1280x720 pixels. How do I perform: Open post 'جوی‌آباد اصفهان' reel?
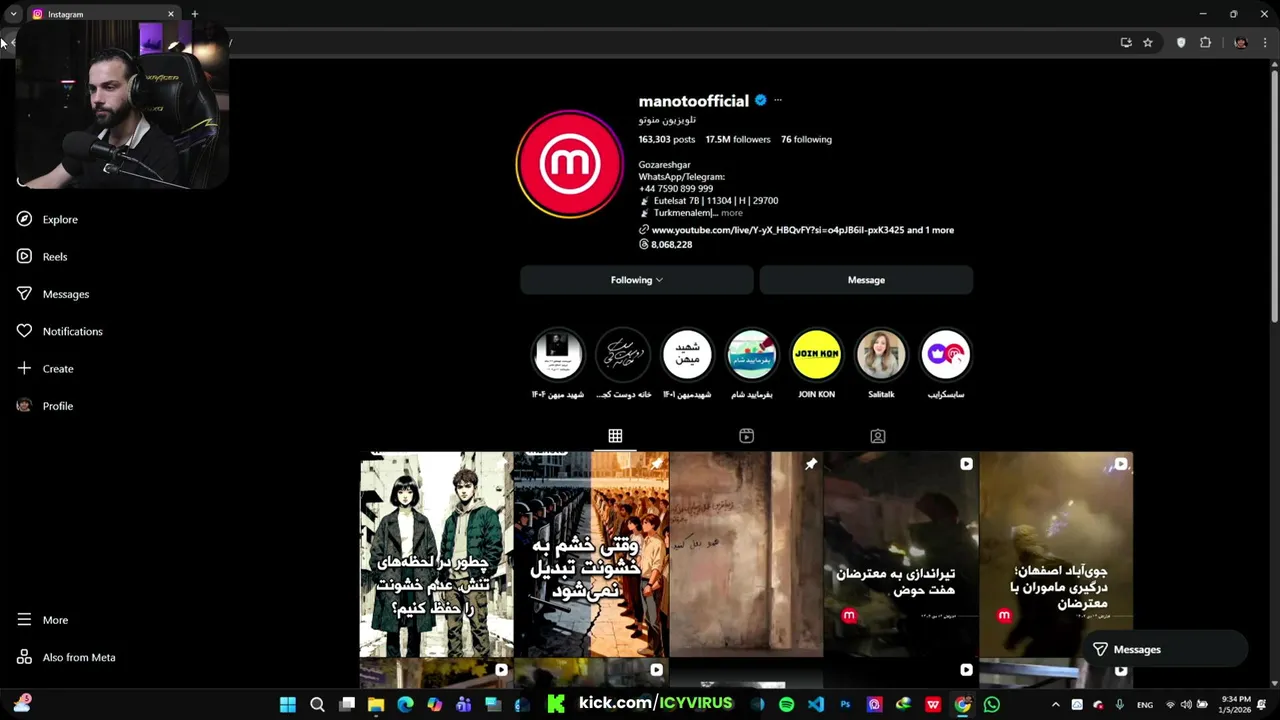point(1056,554)
